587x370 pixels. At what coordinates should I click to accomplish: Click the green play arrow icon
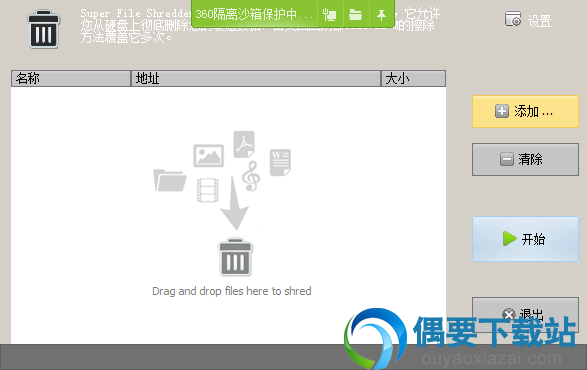(510, 239)
